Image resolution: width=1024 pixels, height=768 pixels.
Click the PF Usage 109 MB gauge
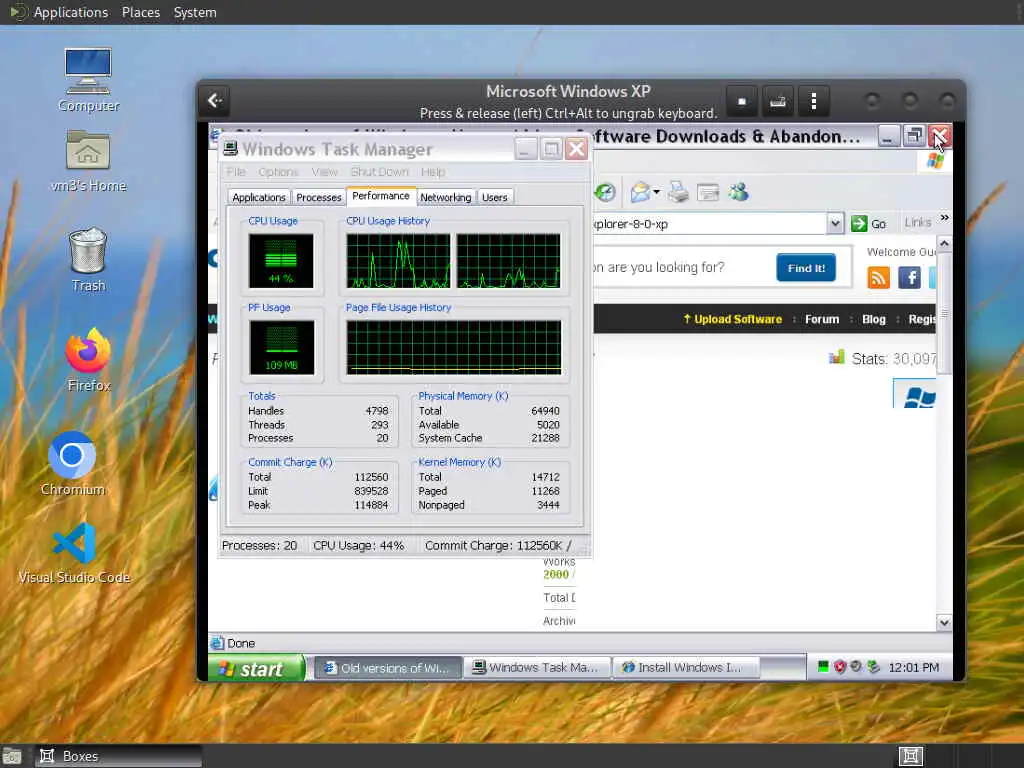click(281, 347)
